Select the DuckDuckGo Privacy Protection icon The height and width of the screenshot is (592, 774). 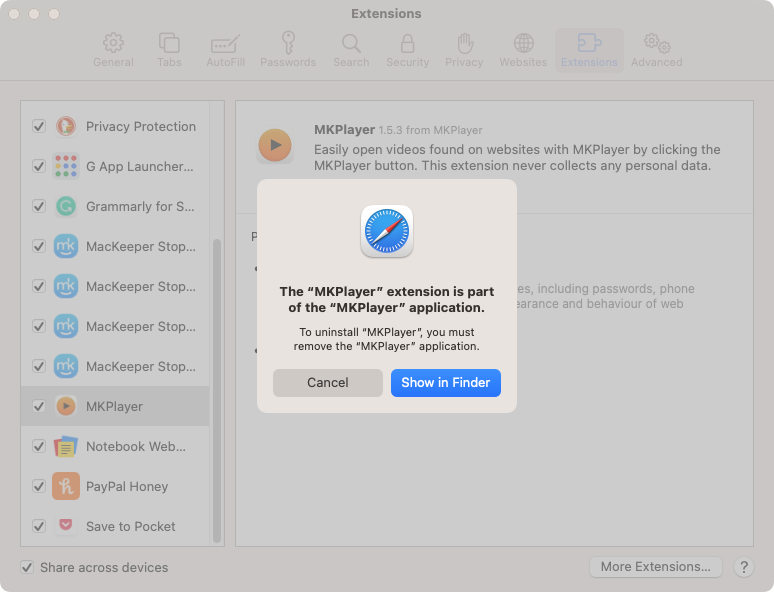point(66,126)
